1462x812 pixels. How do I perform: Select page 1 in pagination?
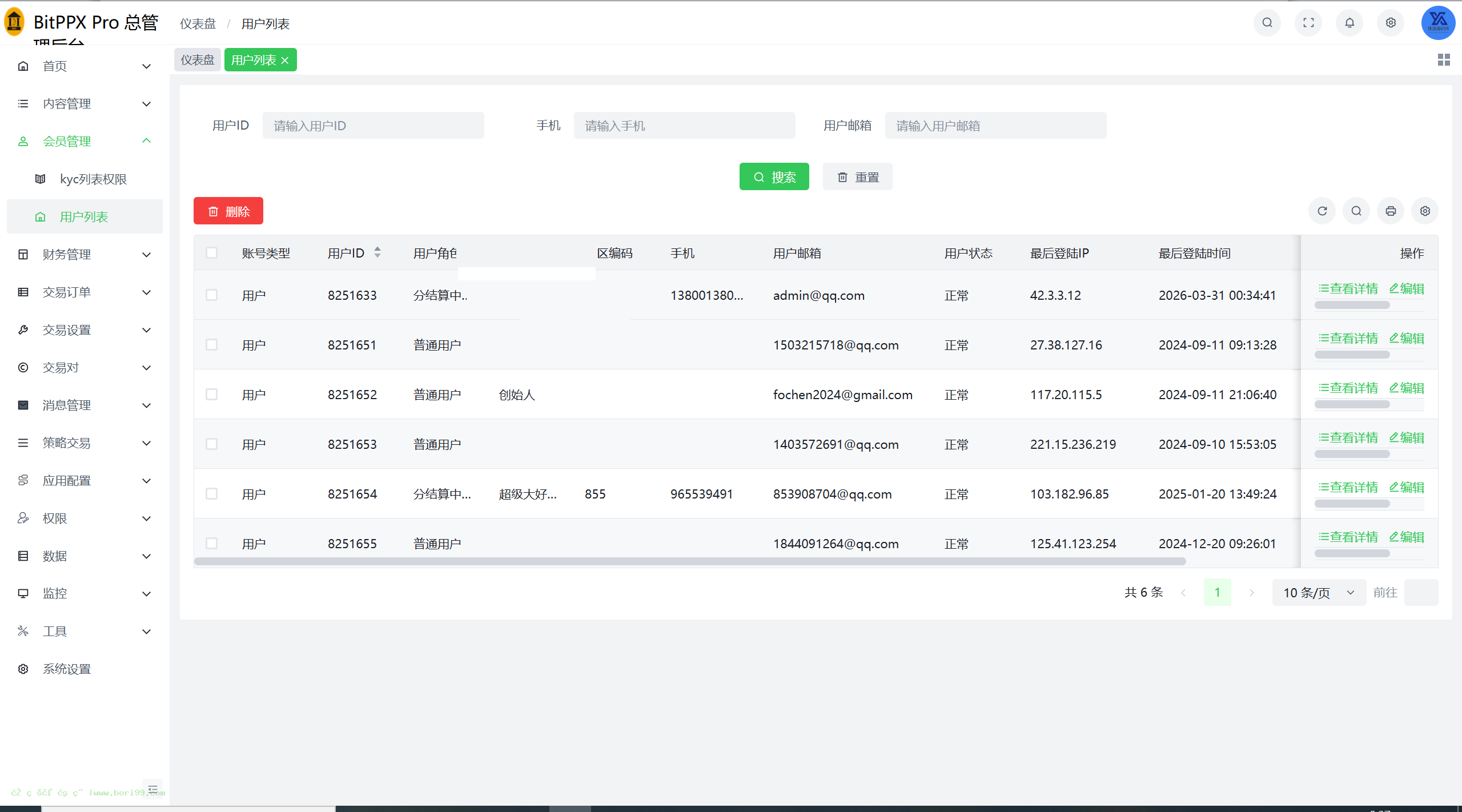[1217, 592]
